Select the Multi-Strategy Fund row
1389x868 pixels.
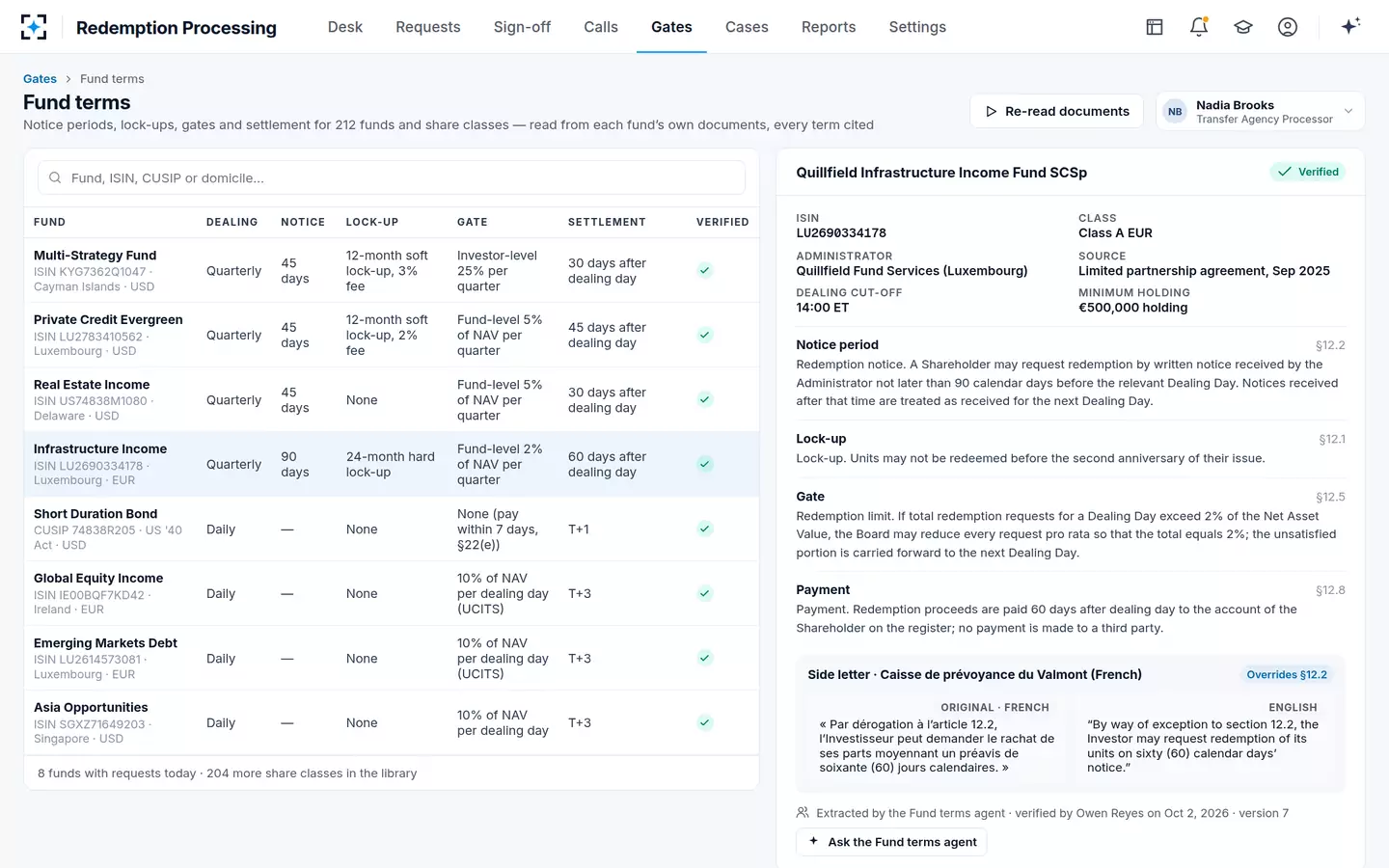[392, 270]
